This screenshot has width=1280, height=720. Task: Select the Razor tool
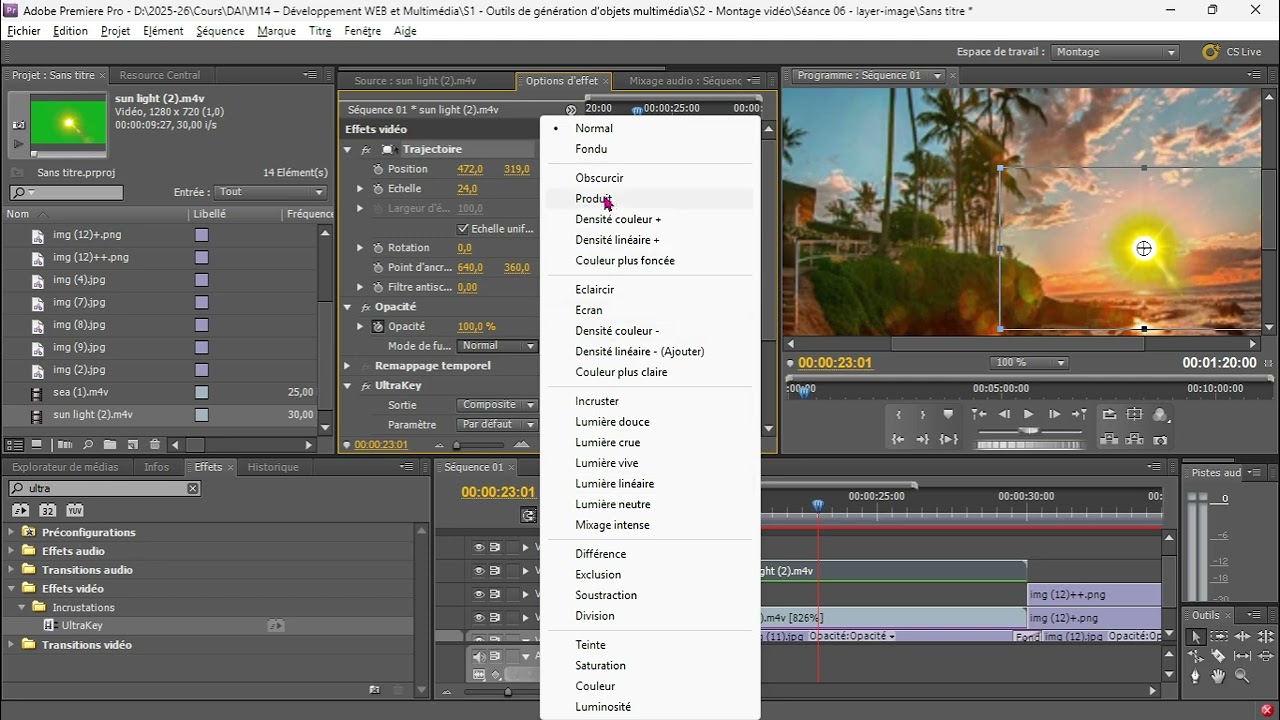pyautogui.click(x=1220, y=656)
